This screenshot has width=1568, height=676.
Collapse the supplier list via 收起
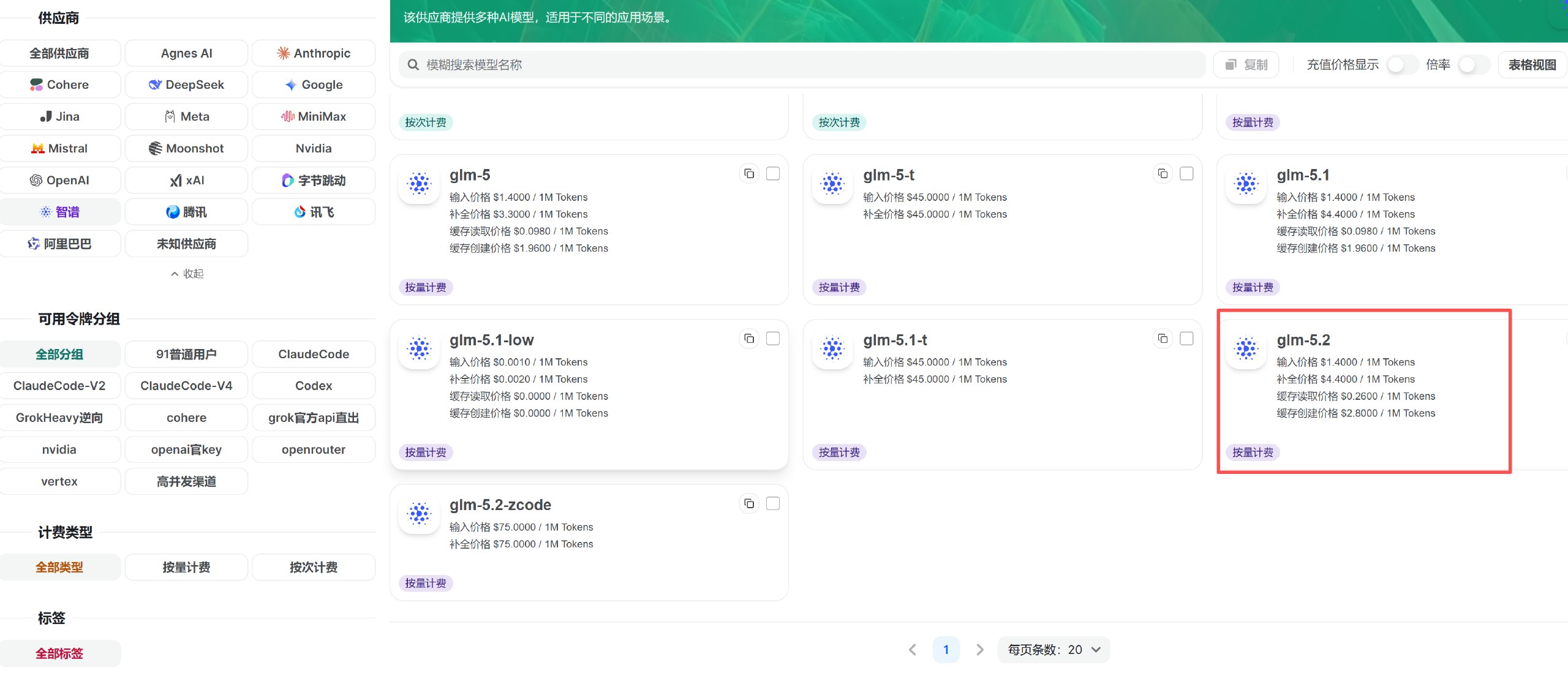[x=187, y=274]
